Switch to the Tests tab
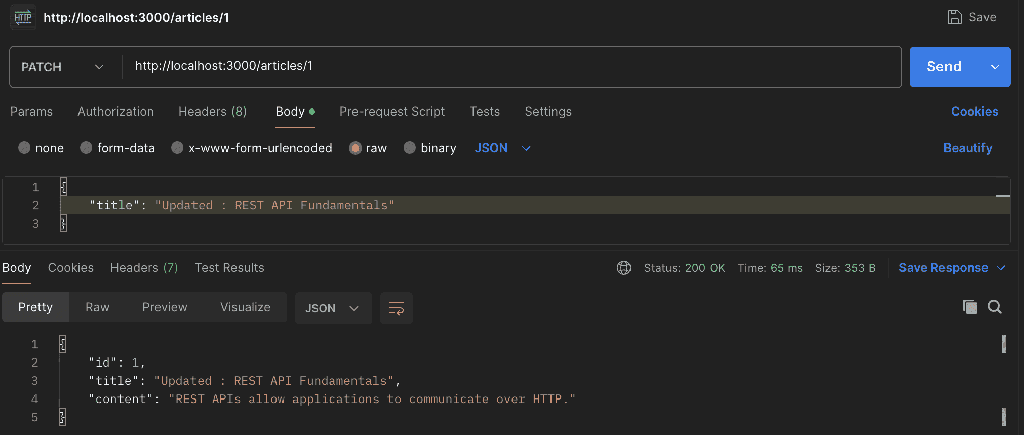Viewport: 1024px width, 435px height. (485, 112)
